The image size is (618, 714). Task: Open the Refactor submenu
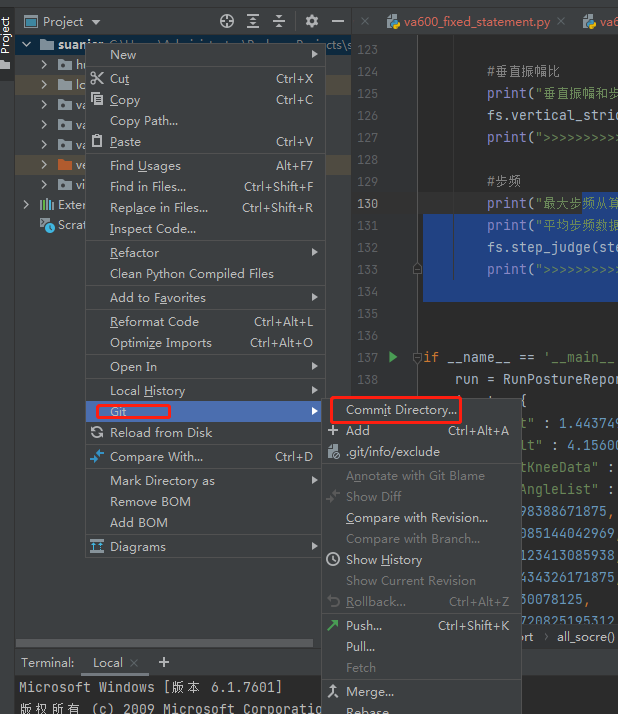coord(205,253)
